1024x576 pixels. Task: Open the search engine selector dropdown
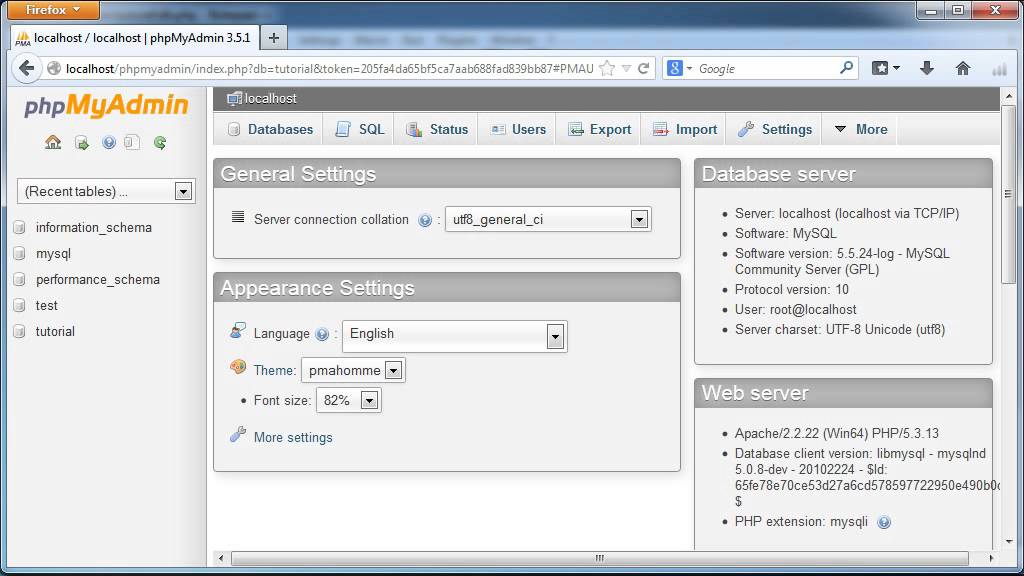coord(679,68)
